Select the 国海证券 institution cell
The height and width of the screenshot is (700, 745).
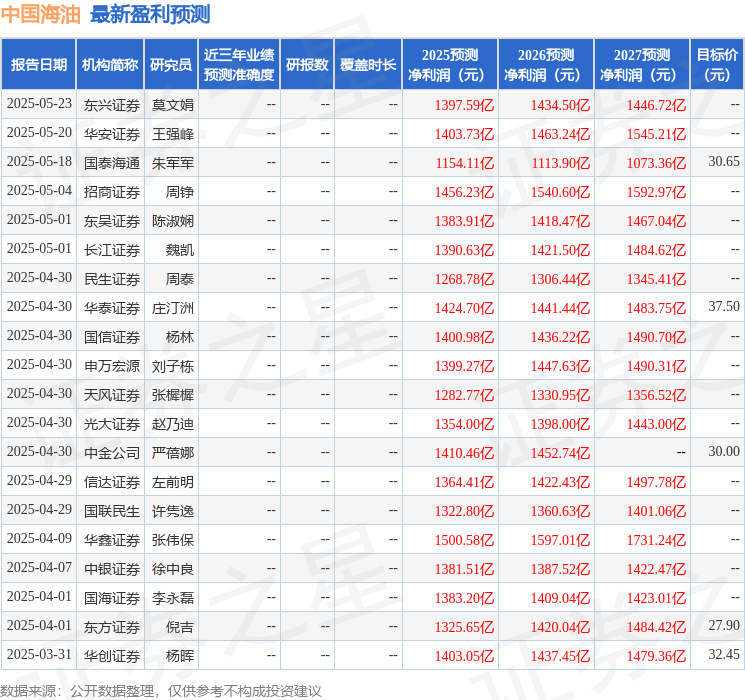[112, 597]
